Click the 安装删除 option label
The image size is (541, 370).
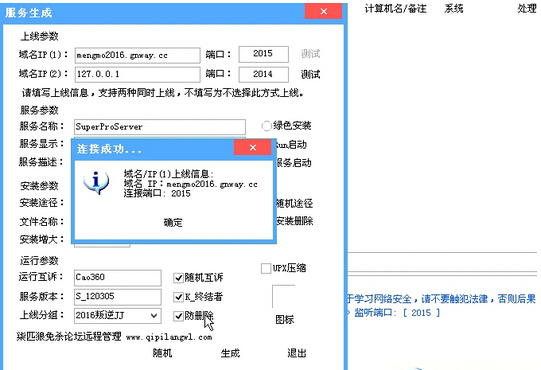pos(294,221)
